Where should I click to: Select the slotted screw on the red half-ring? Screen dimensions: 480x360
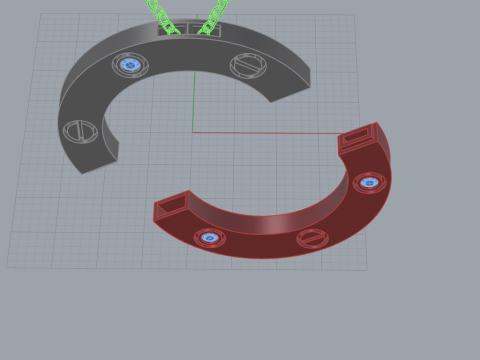313,238
